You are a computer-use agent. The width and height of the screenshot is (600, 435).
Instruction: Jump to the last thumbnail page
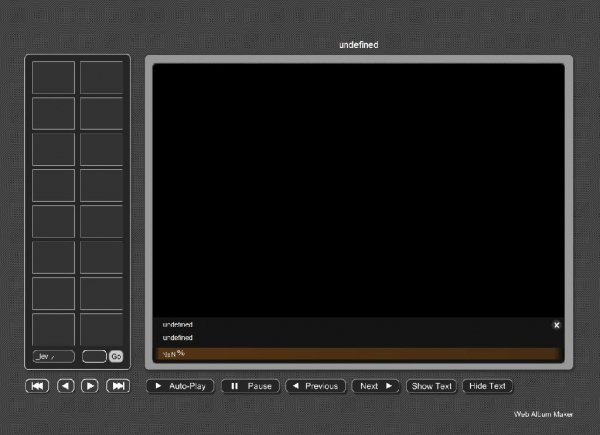pos(118,386)
